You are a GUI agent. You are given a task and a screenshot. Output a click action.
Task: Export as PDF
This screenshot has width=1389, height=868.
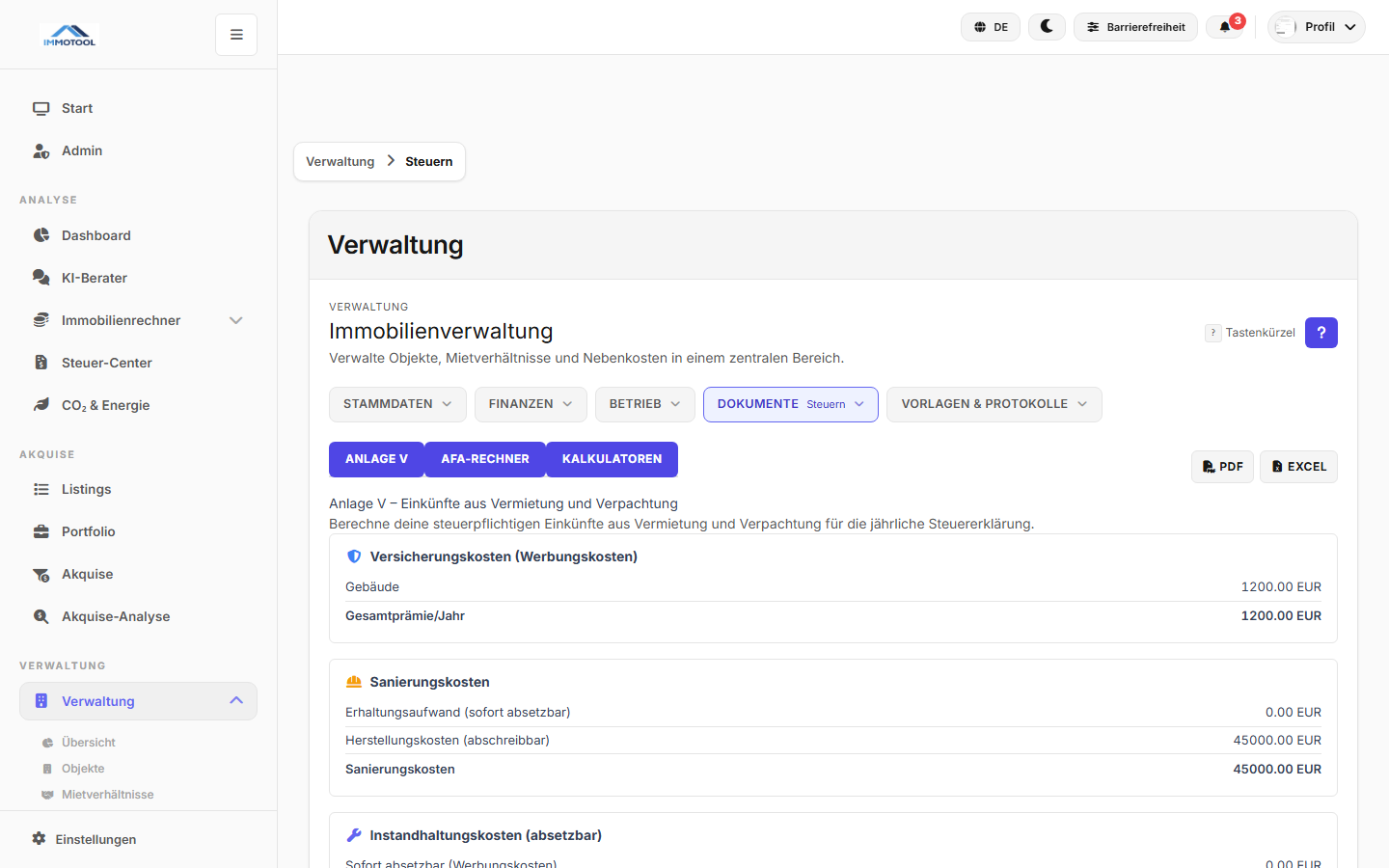point(1222,467)
